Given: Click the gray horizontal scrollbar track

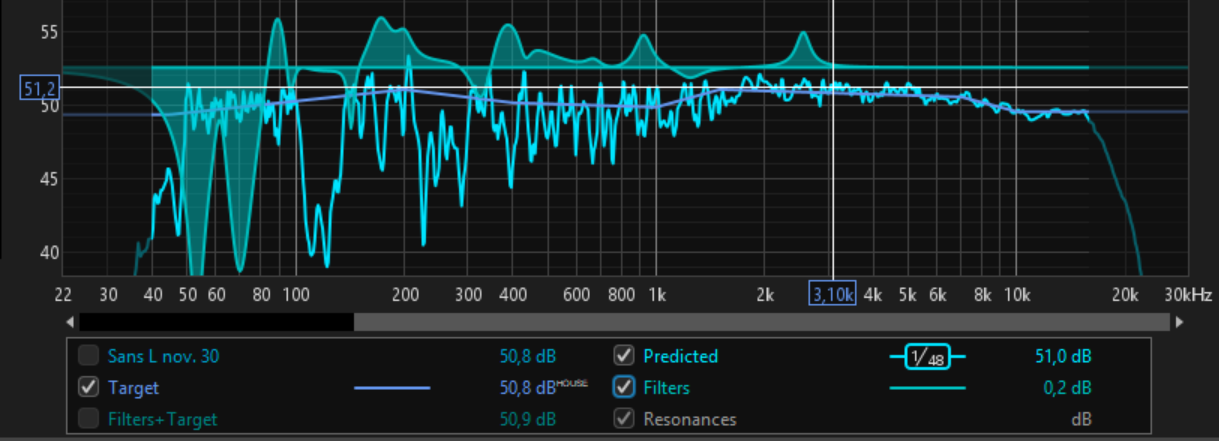Looking at the screenshot, I should coord(760,322).
